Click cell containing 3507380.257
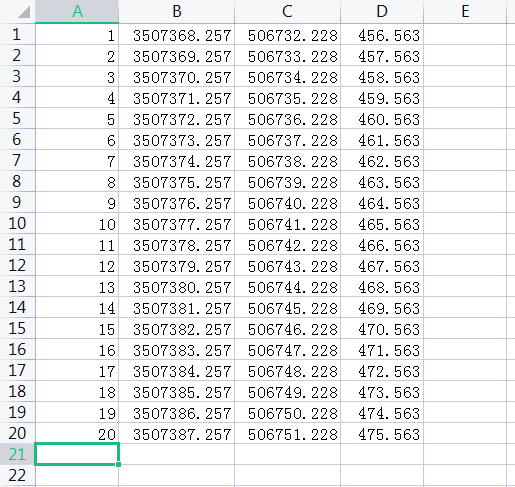Viewport: 515px width, 487px height. point(177,286)
